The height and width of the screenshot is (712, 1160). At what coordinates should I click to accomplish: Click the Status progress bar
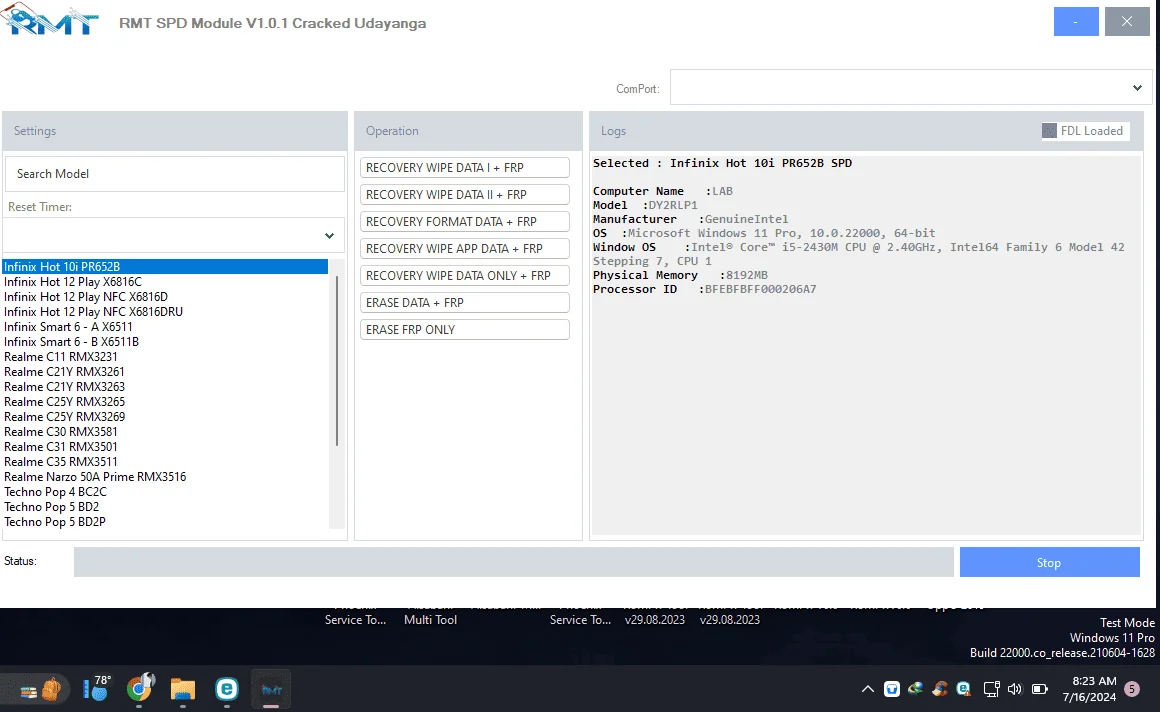(513, 562)
